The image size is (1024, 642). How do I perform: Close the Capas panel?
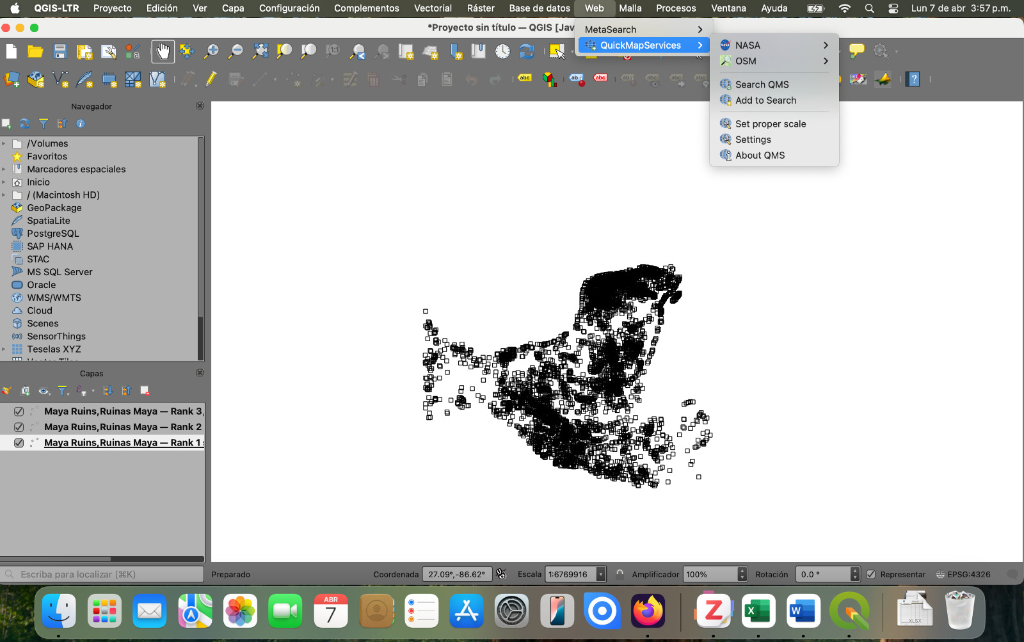point(200,373)
